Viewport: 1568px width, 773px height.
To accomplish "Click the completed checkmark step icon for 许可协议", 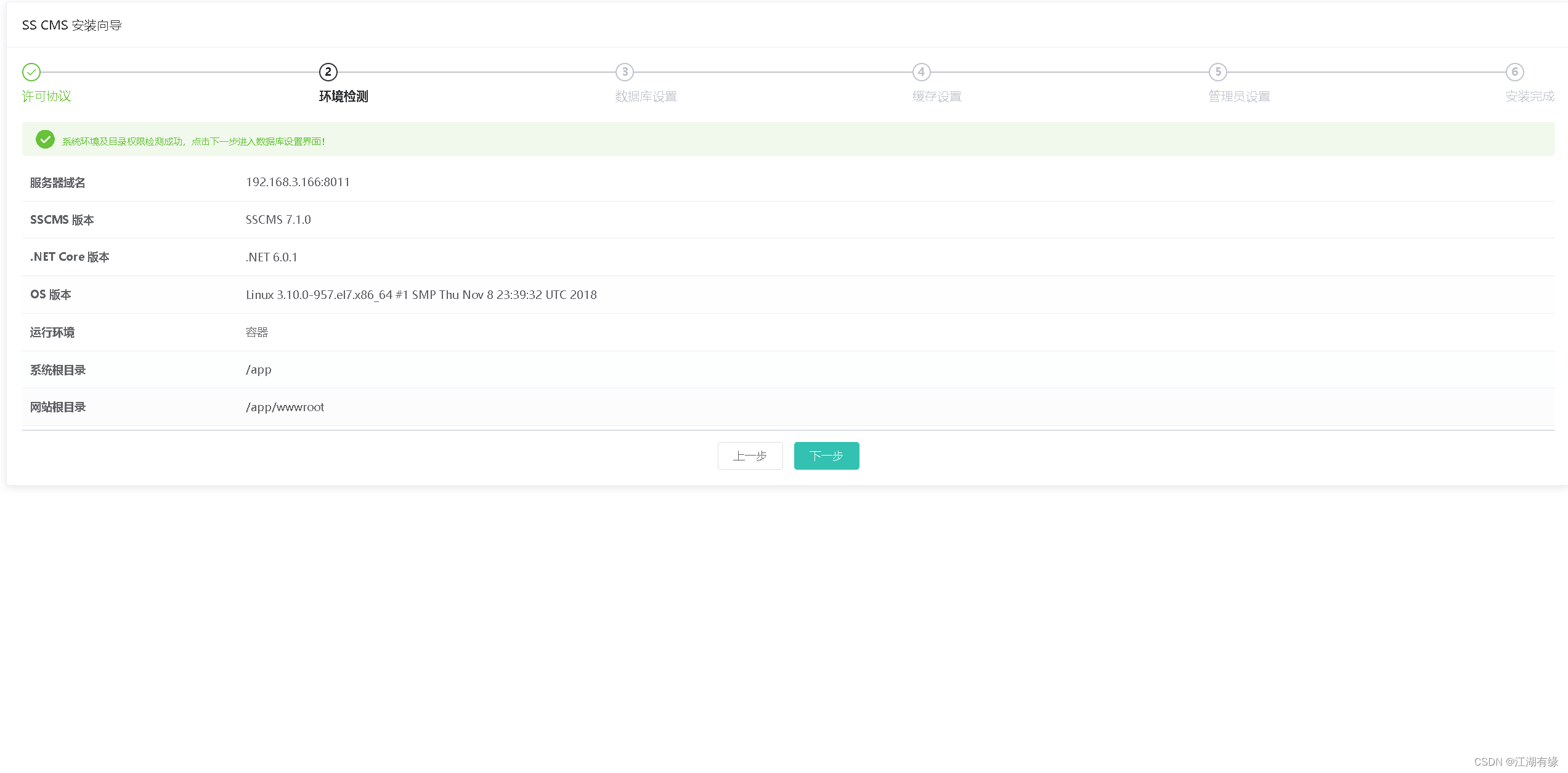I will 31,72.
